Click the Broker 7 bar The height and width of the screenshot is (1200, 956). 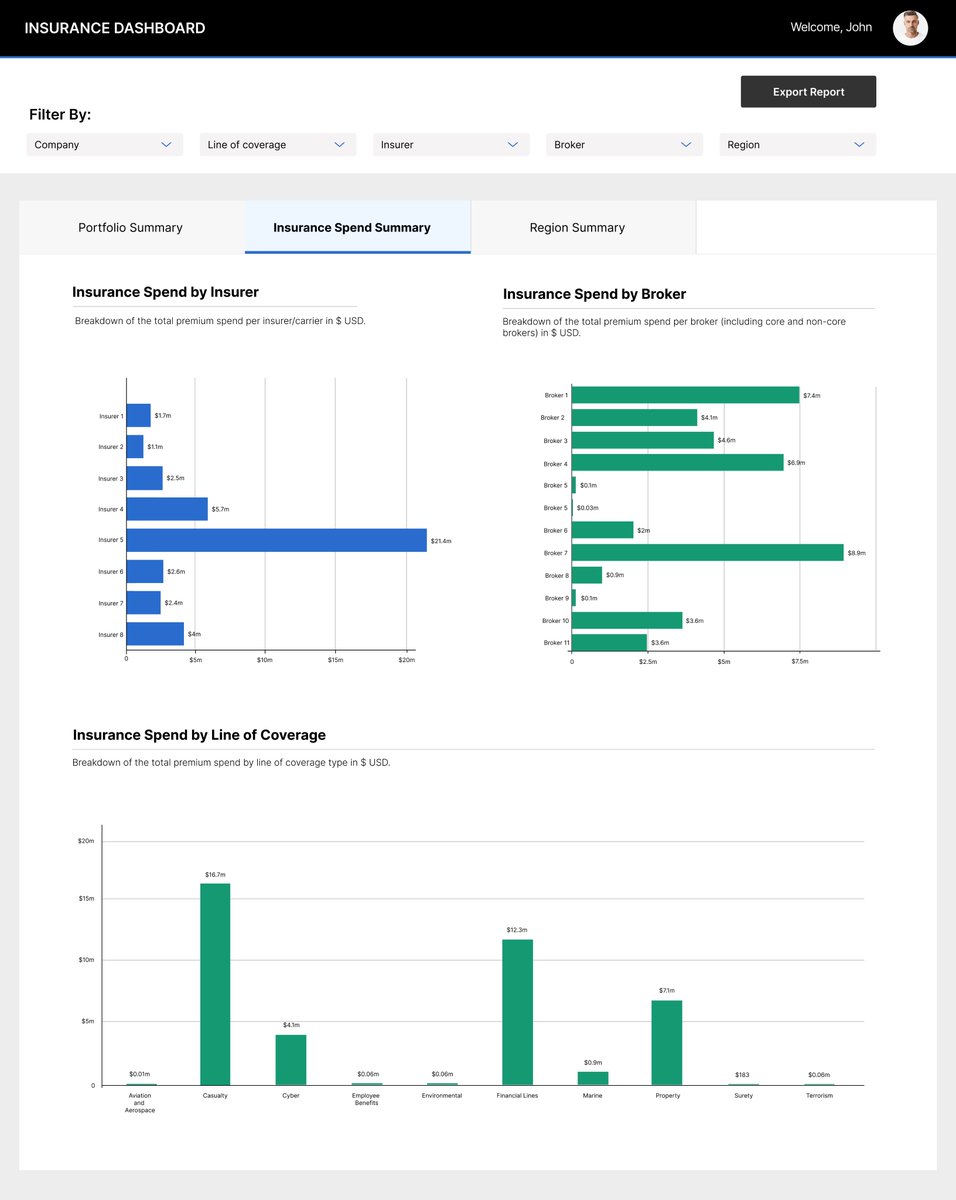click(x=707, y=553)
